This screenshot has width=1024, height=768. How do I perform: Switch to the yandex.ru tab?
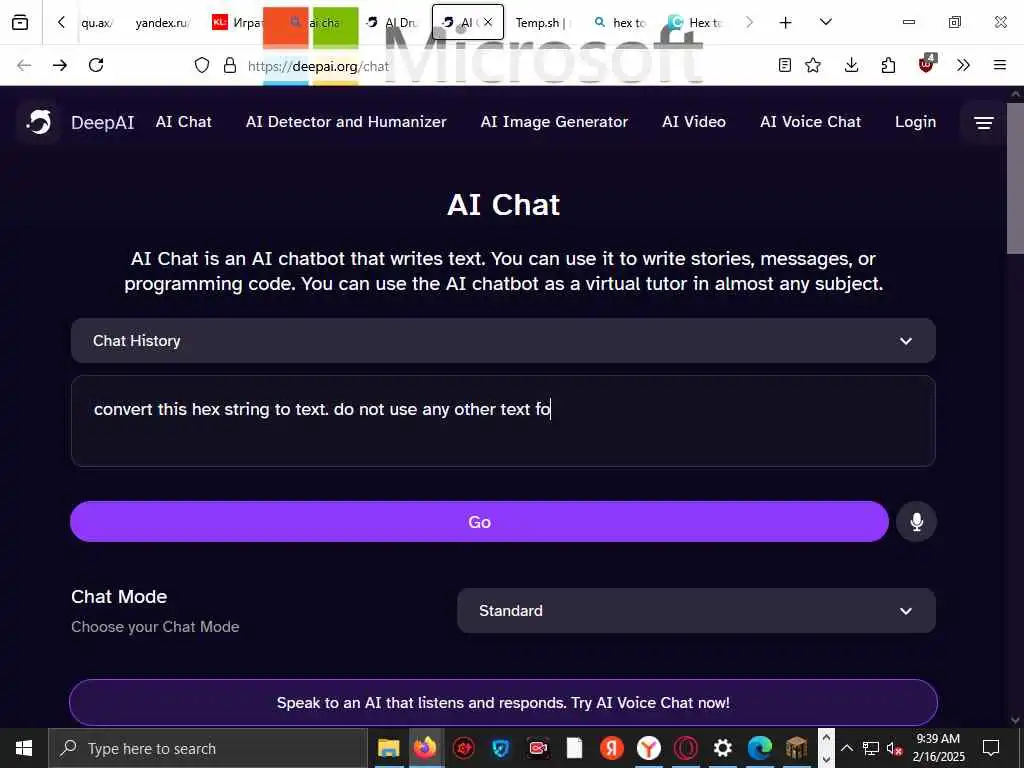coord(162,23)
